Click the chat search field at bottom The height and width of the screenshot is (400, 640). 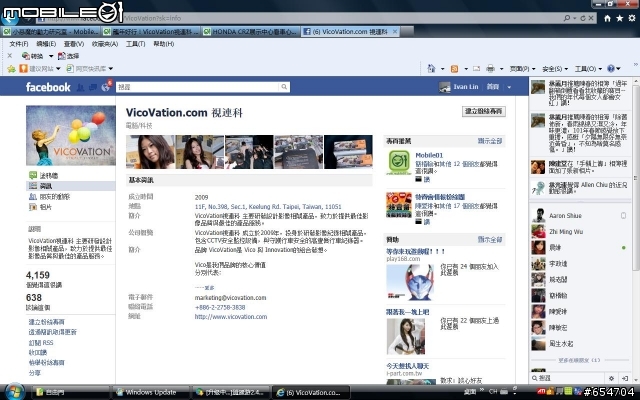569,378
